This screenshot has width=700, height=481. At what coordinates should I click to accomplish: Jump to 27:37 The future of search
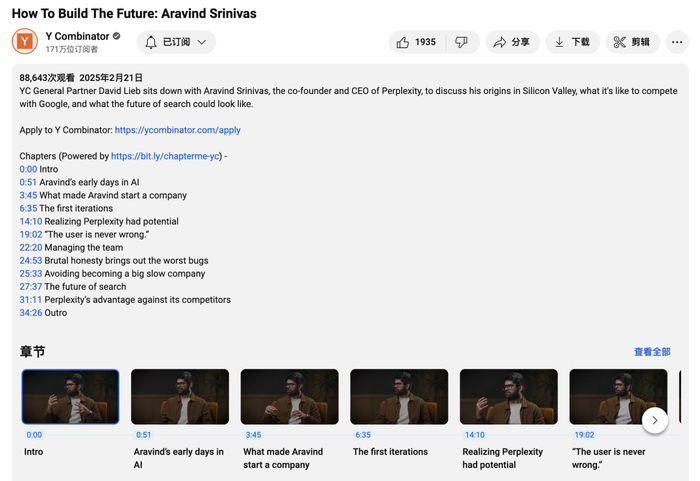tap(30, 286)
